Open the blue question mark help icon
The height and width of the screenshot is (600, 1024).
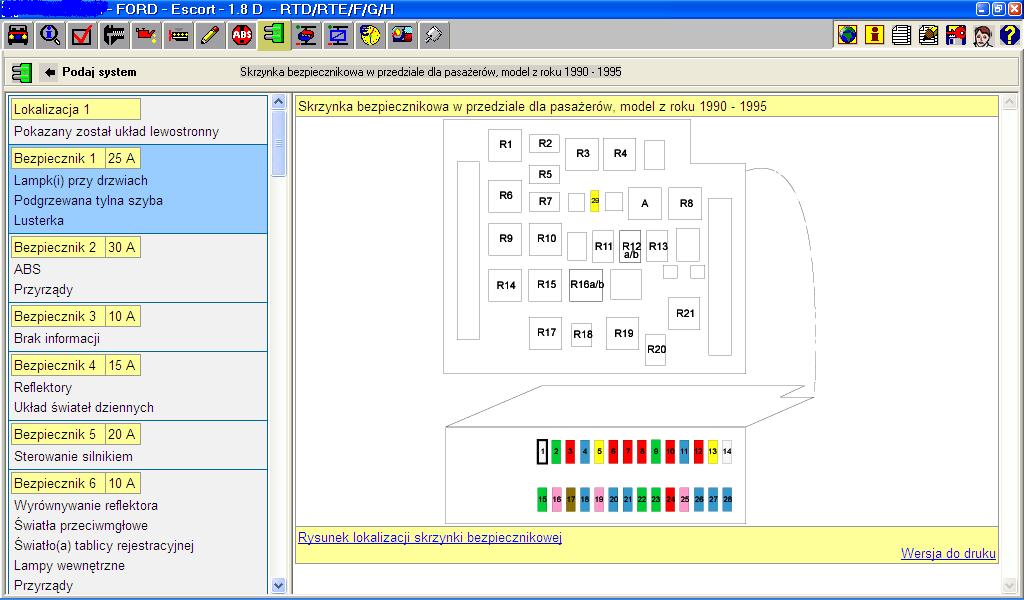point(1008,36)
